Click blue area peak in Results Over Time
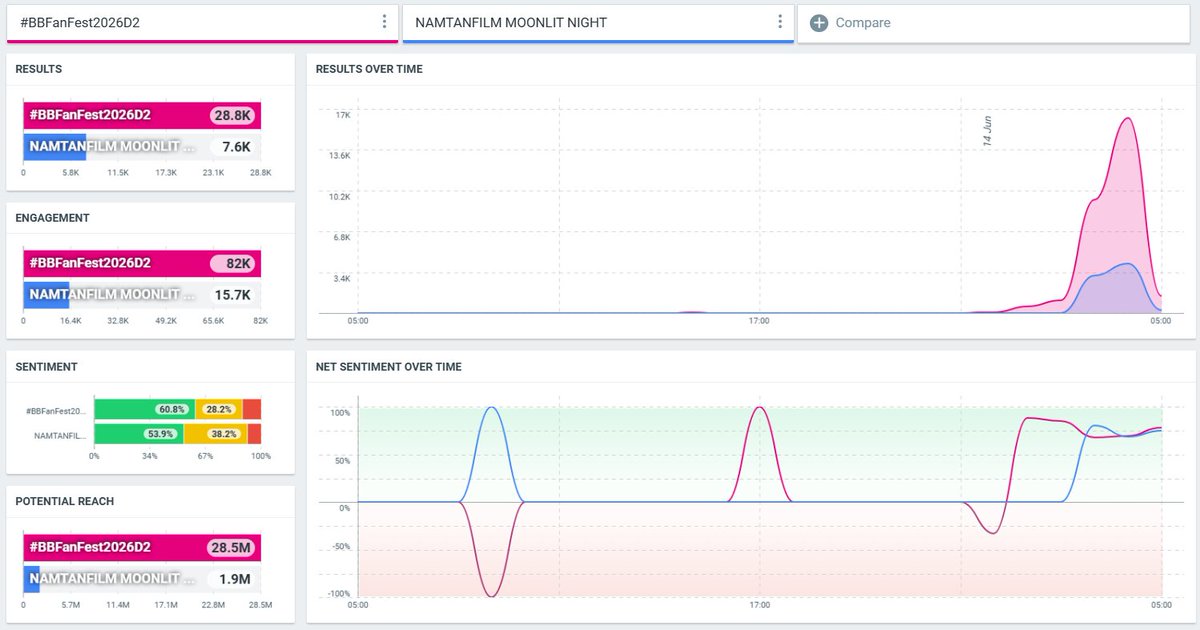This screenshot has width=1200, height=630. point(1127,264)
